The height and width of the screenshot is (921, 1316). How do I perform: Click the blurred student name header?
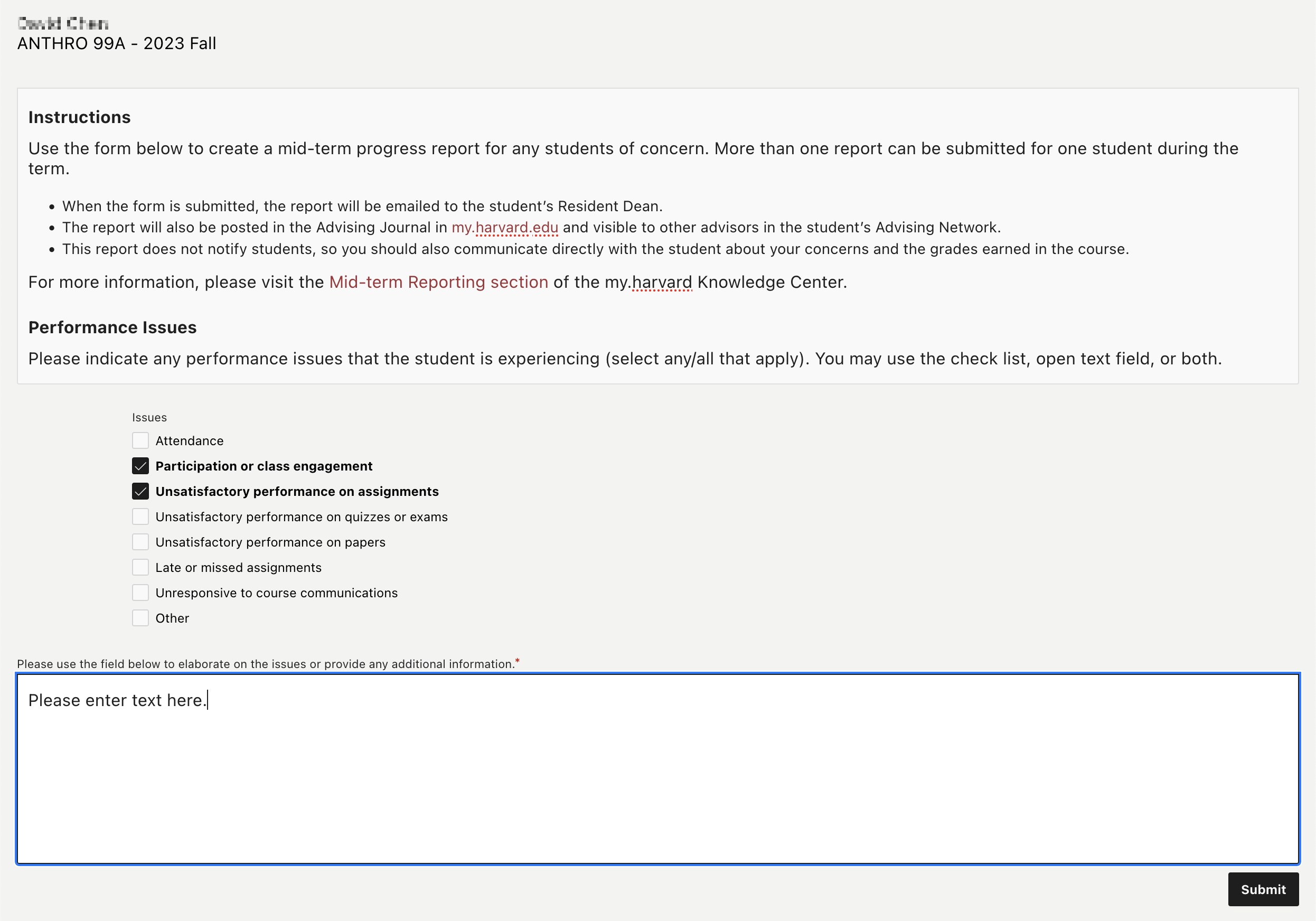63,23
